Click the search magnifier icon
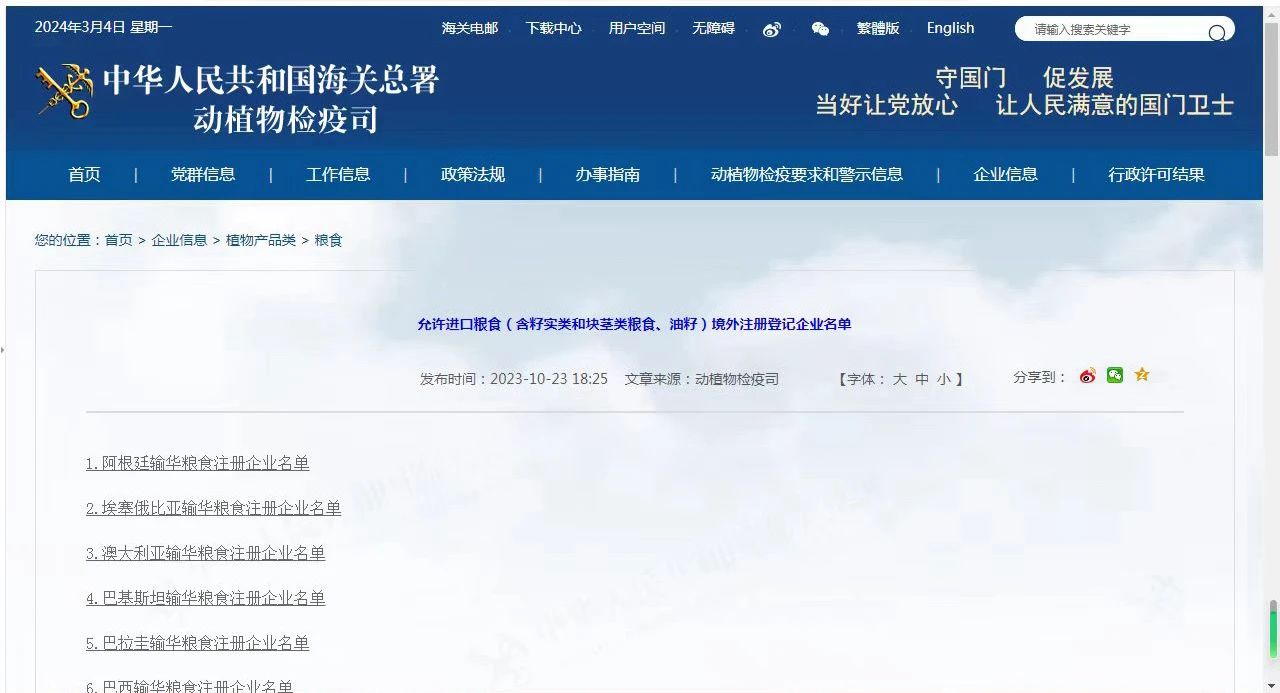This screenshot has height=693, width=1280. pos(1216,32)
